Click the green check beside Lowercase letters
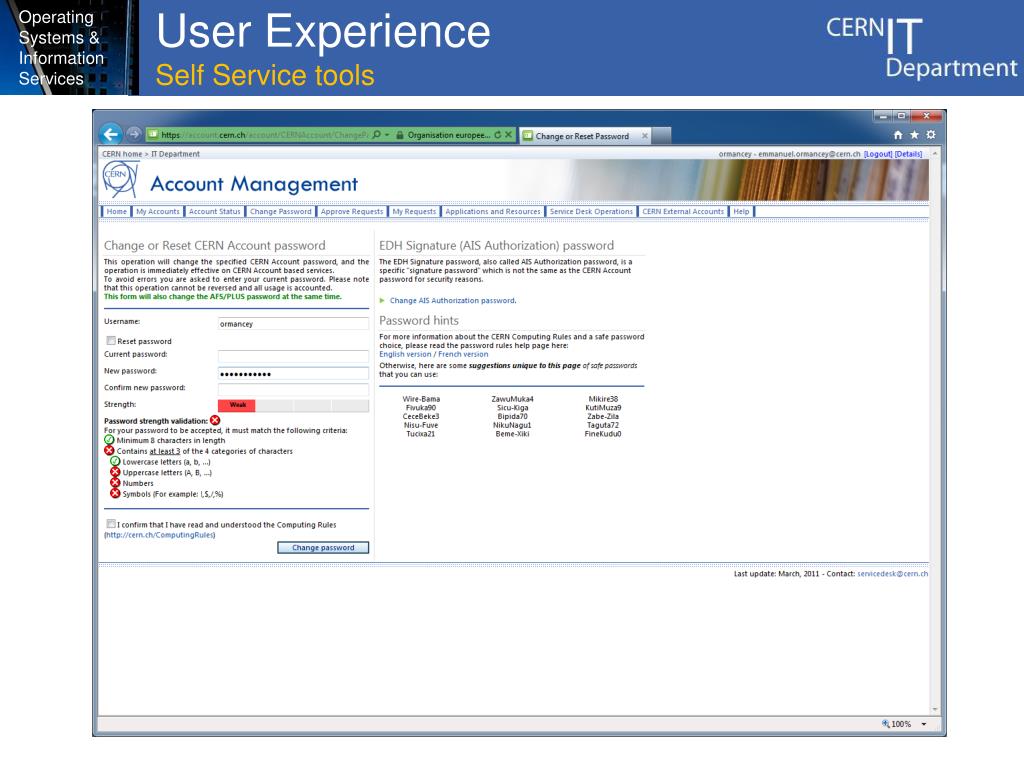Viewport: 1024px width, 768px height. tap(115, 461)
